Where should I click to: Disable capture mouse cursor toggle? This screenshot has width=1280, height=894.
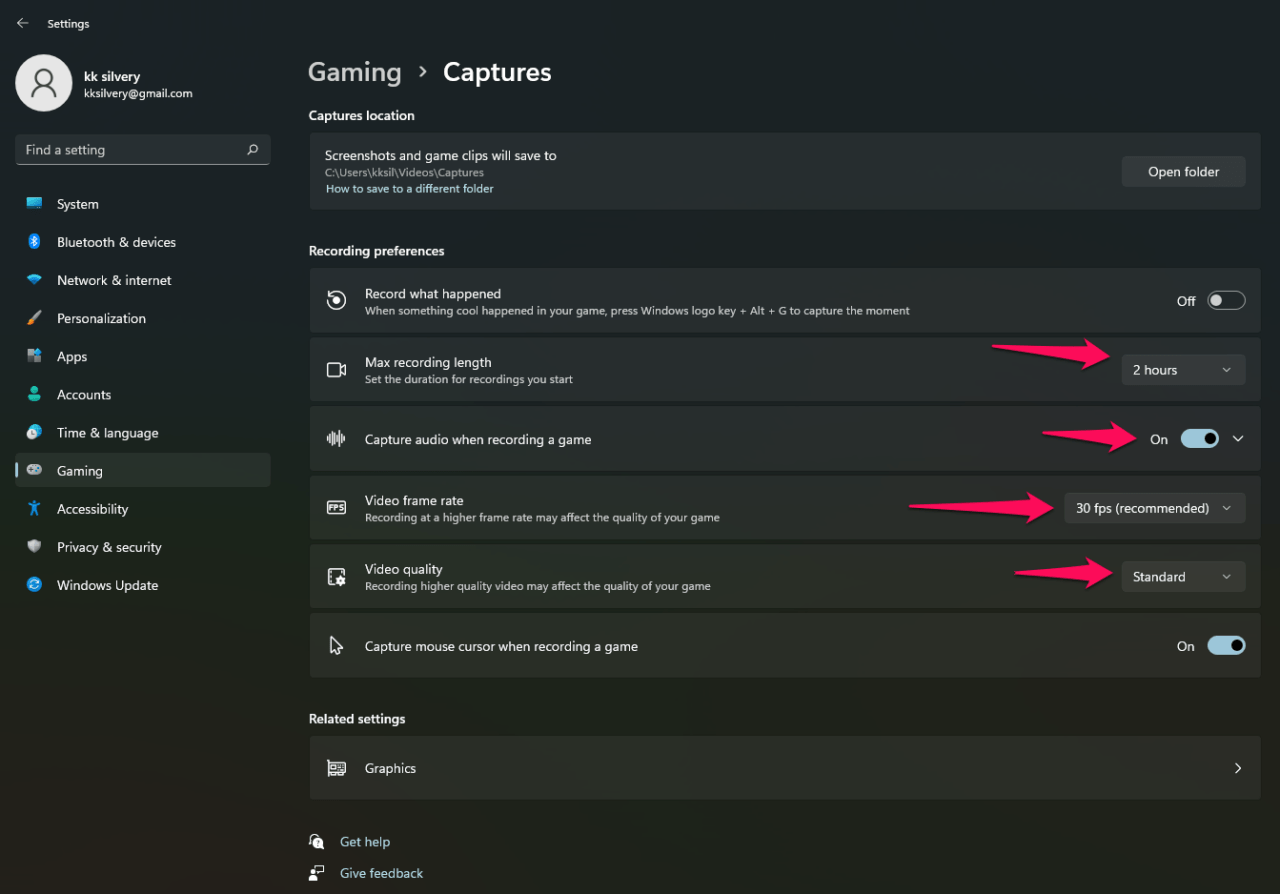point(1226,646)
